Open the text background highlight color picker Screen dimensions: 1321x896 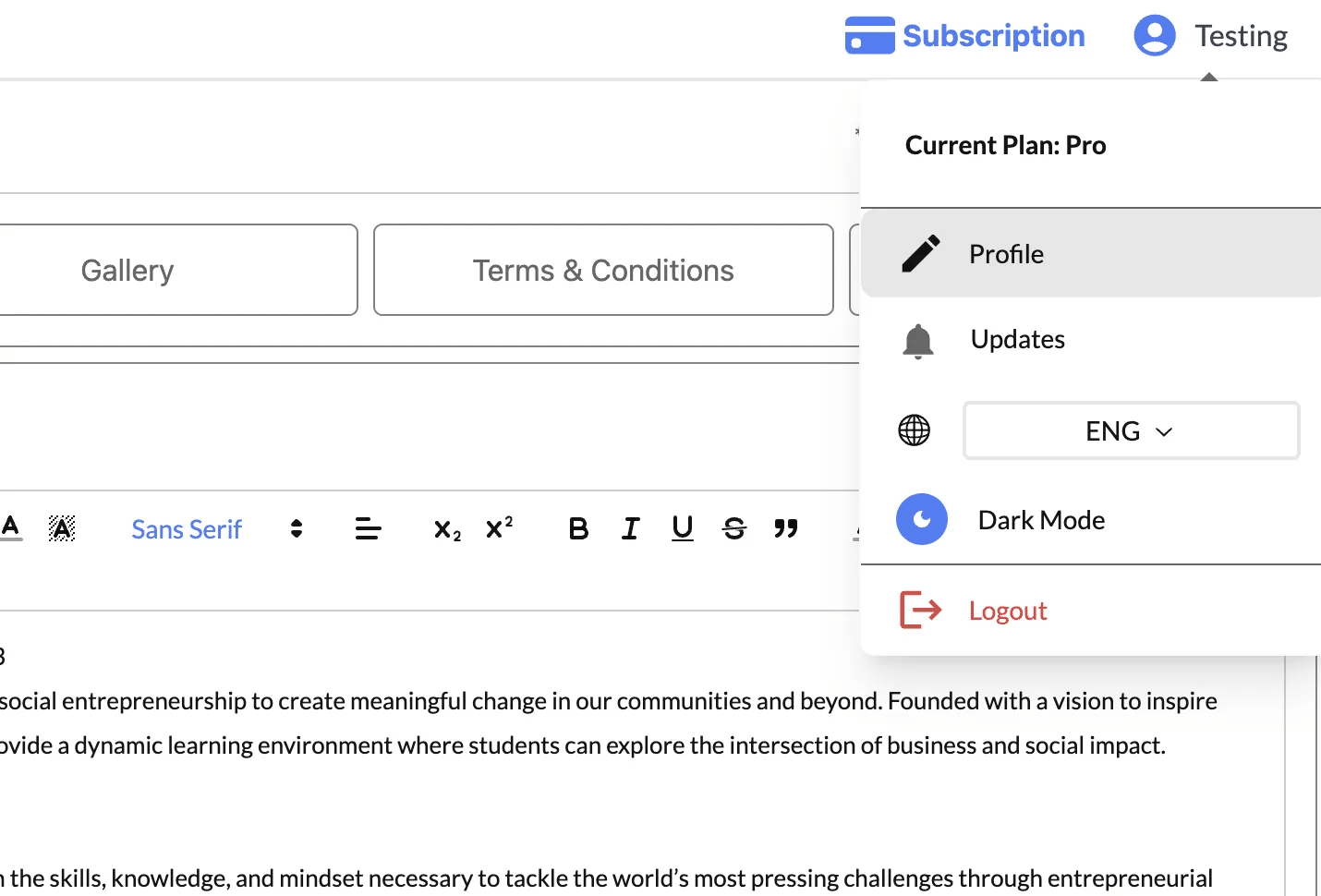click(62, 528)
